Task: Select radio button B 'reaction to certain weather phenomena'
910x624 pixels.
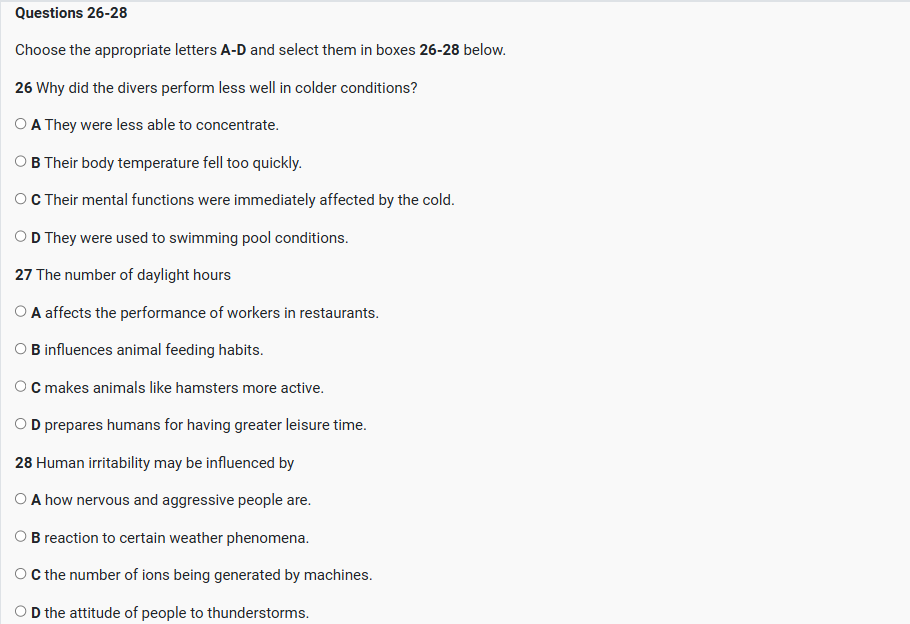Action: tap(22, 538)
